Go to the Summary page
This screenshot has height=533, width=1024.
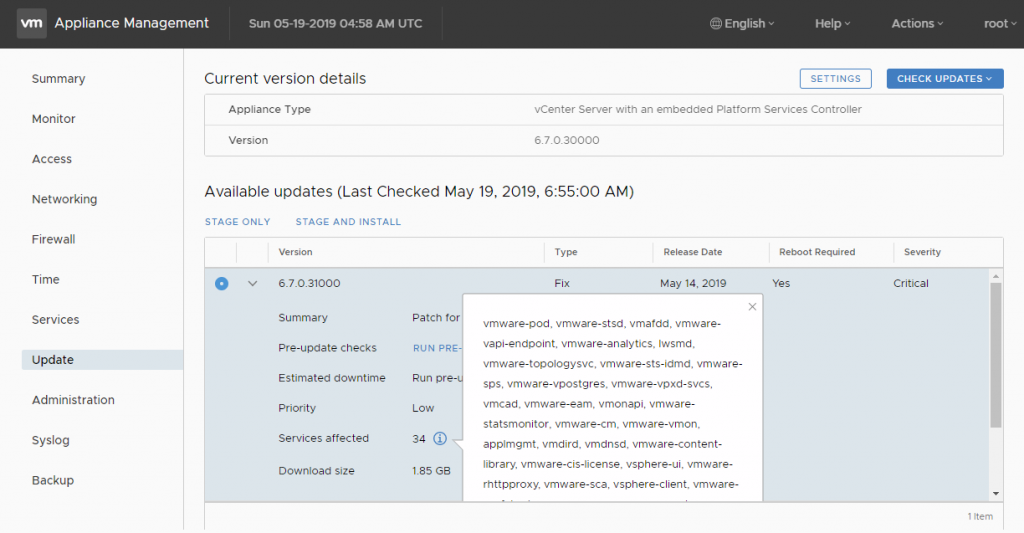click(59, 78)
